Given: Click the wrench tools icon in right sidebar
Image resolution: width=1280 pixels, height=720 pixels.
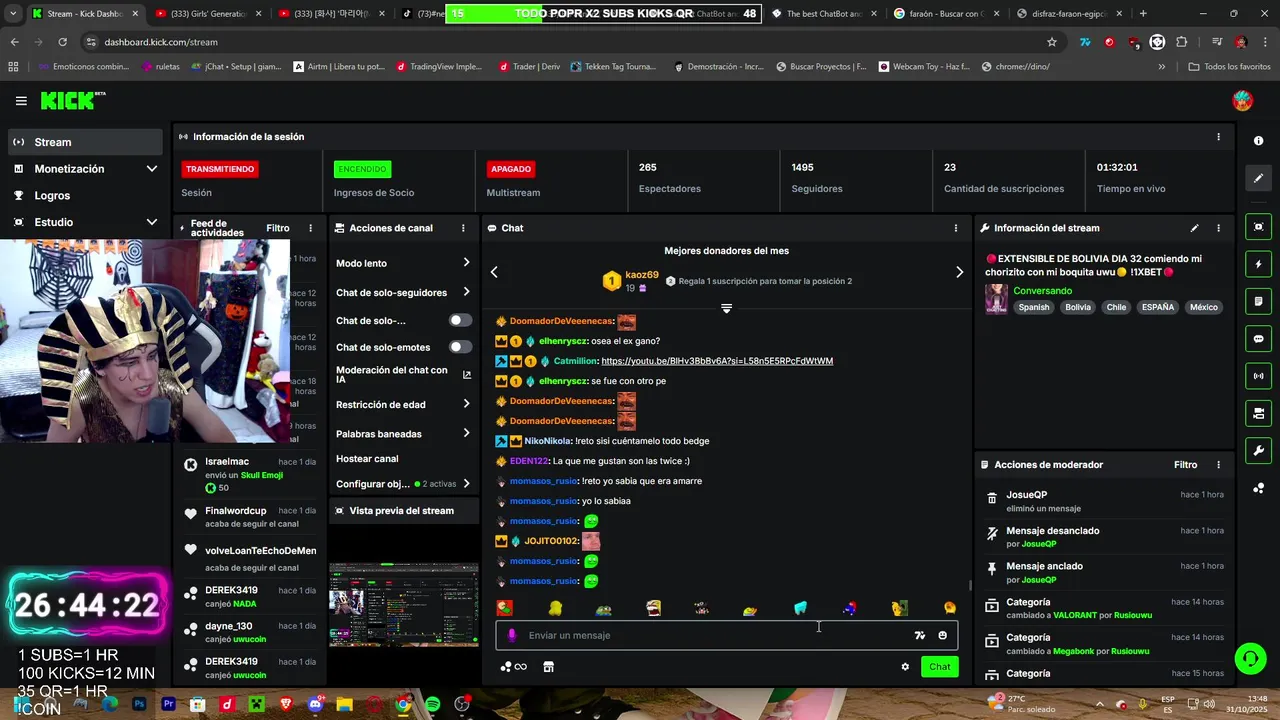Looking at the screenshot, I should point(1258,450).
